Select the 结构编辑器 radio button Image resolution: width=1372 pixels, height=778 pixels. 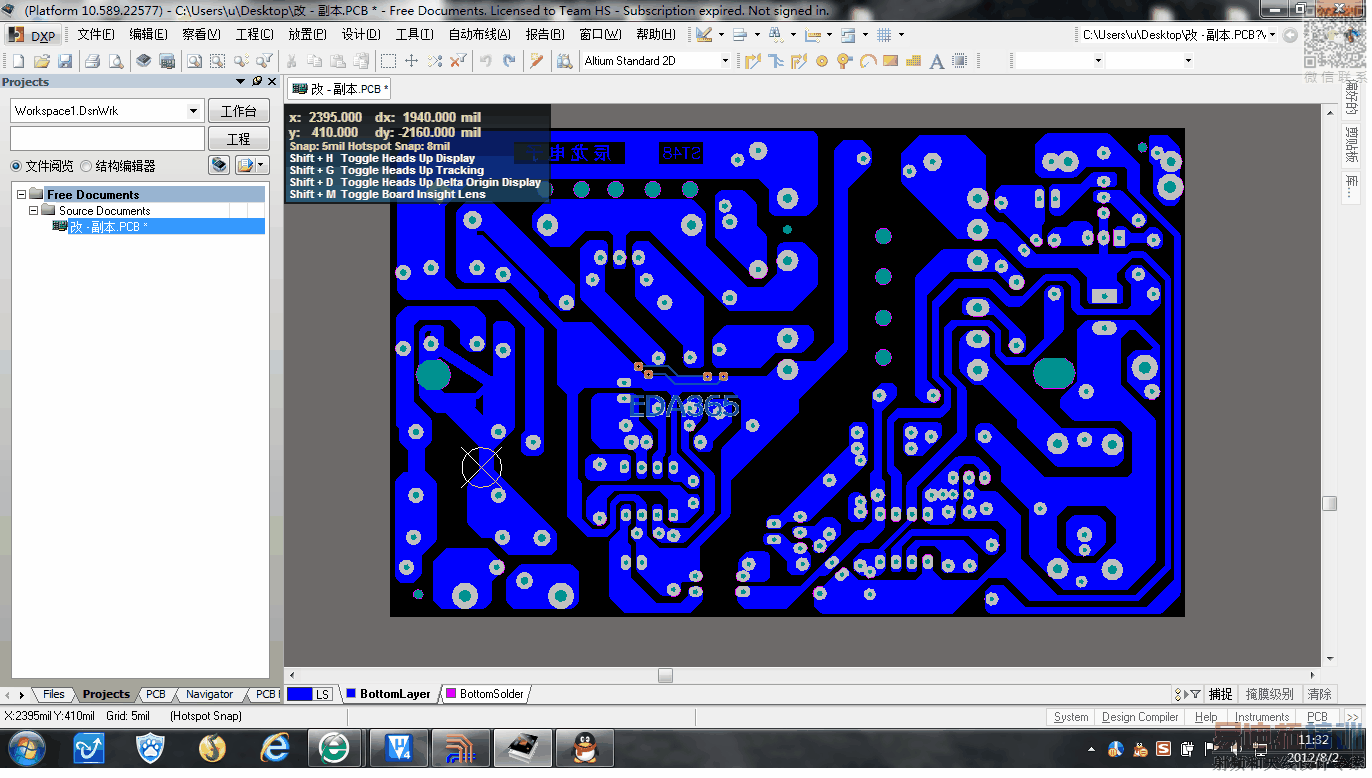click(x=87, y=166)
